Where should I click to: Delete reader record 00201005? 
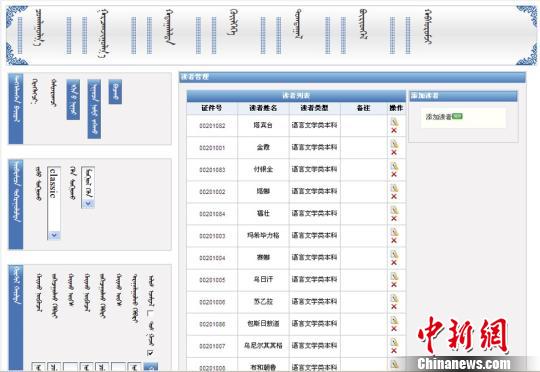(x=394, y=285)
